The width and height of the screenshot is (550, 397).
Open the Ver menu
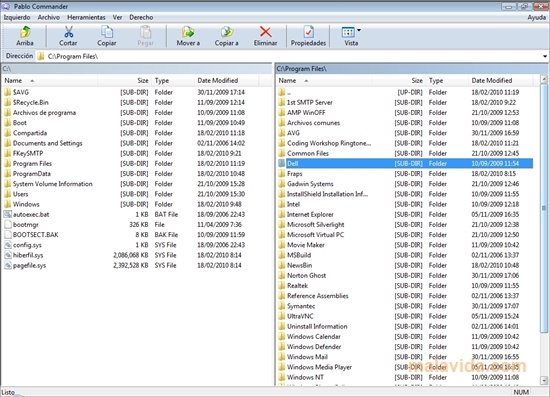118,17
